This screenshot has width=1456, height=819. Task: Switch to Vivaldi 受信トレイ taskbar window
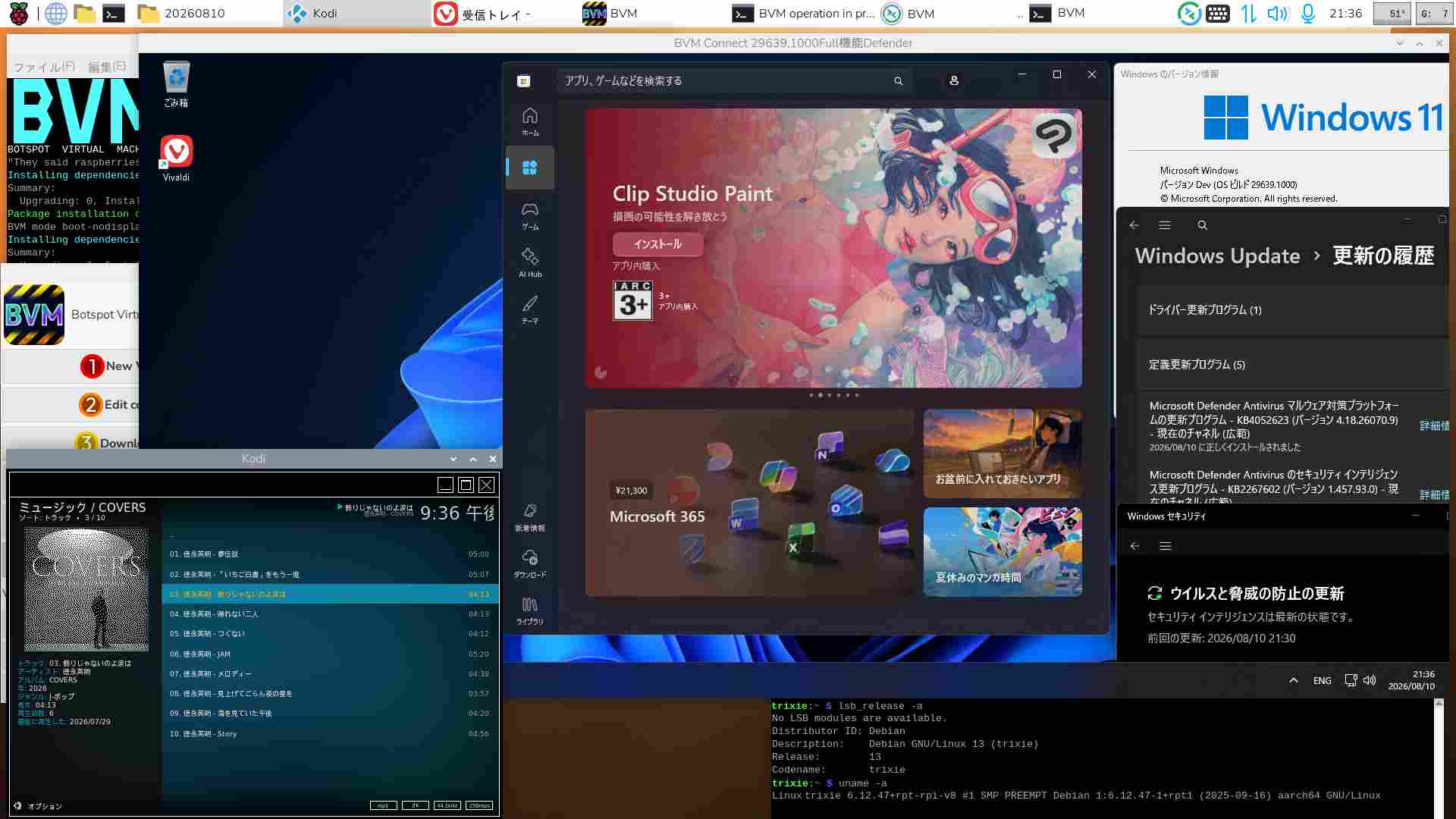504,13
